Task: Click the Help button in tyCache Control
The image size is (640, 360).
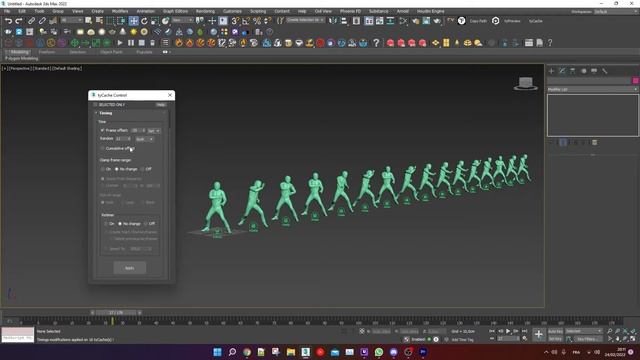Action: click(x=161, y=105)
